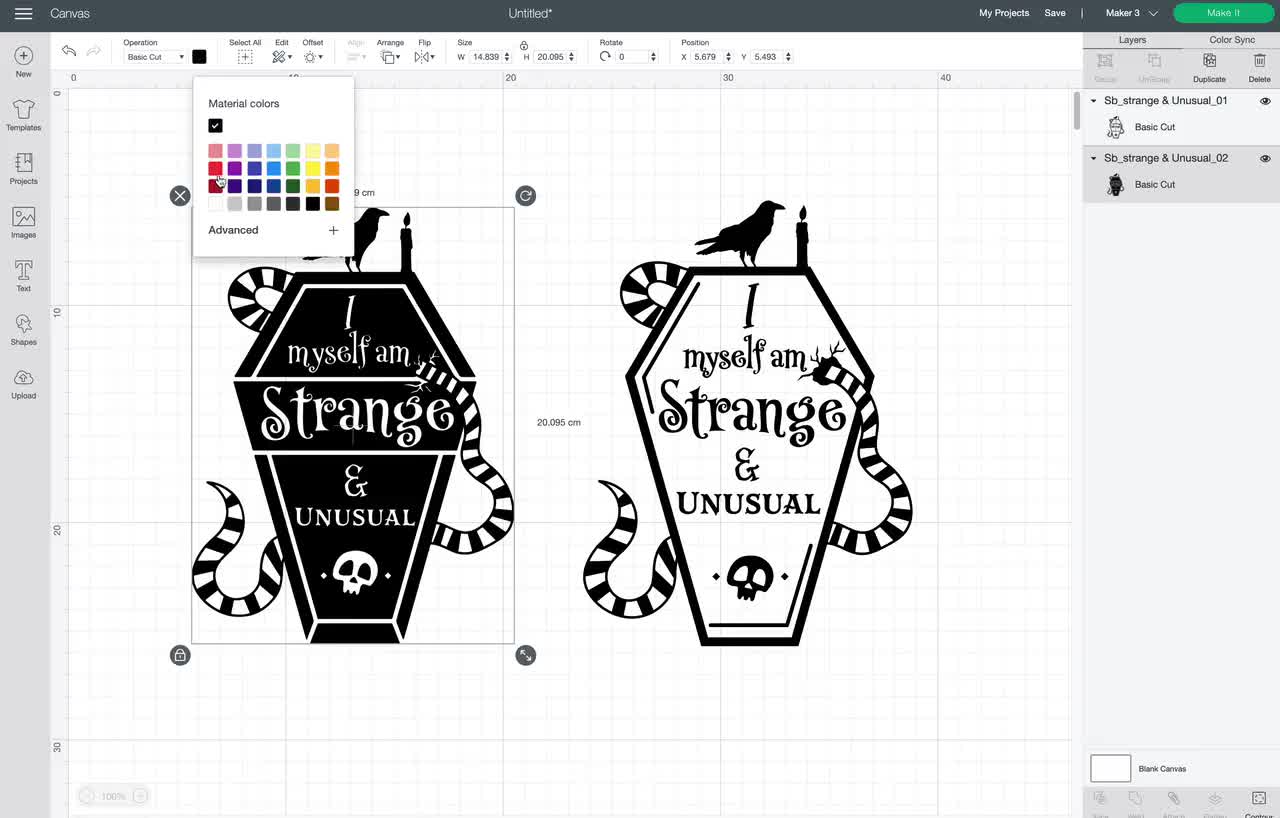Duplicate the selected layer
This screenshot has width=1280, height=818.
(x=1209, y=67)
